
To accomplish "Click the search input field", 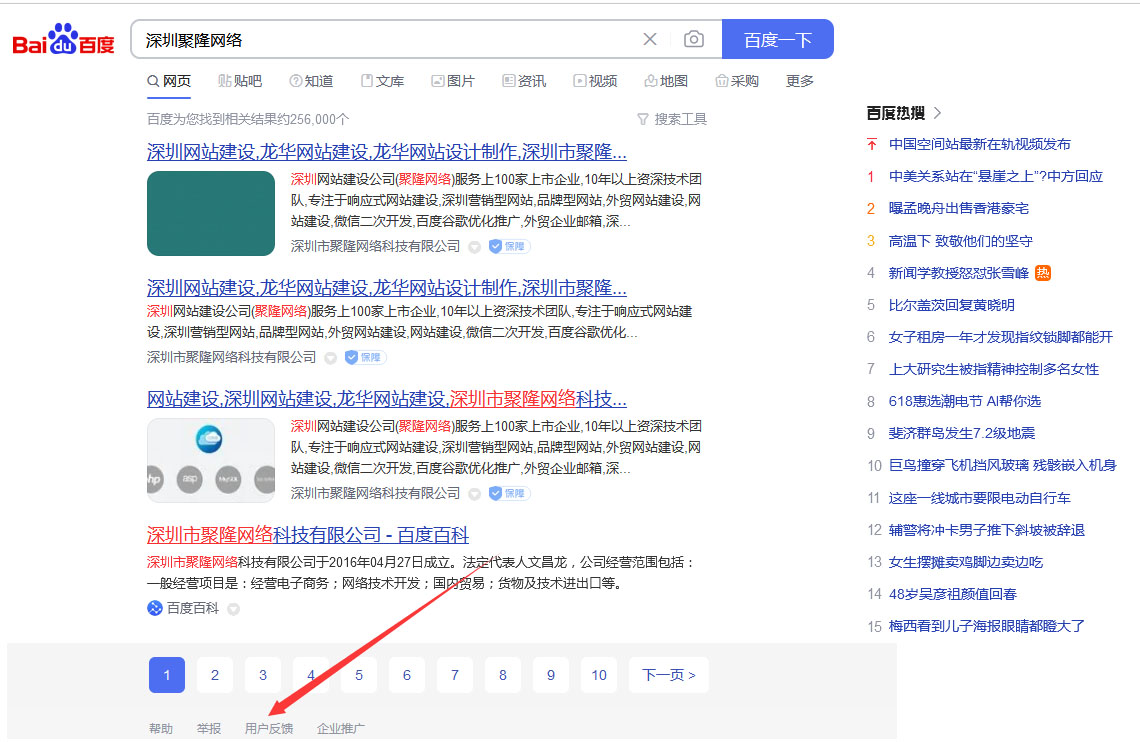I will (385, 40).
